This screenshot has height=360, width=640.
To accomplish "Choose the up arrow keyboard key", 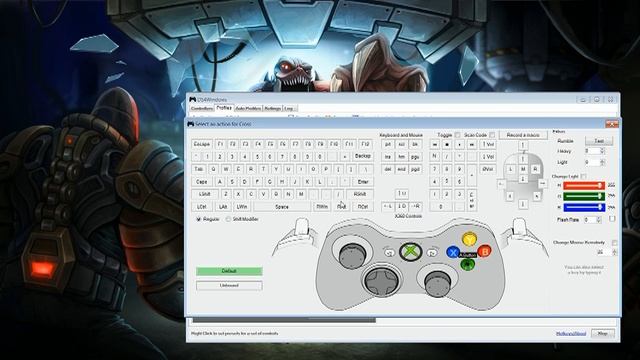I will coord(402,193).
